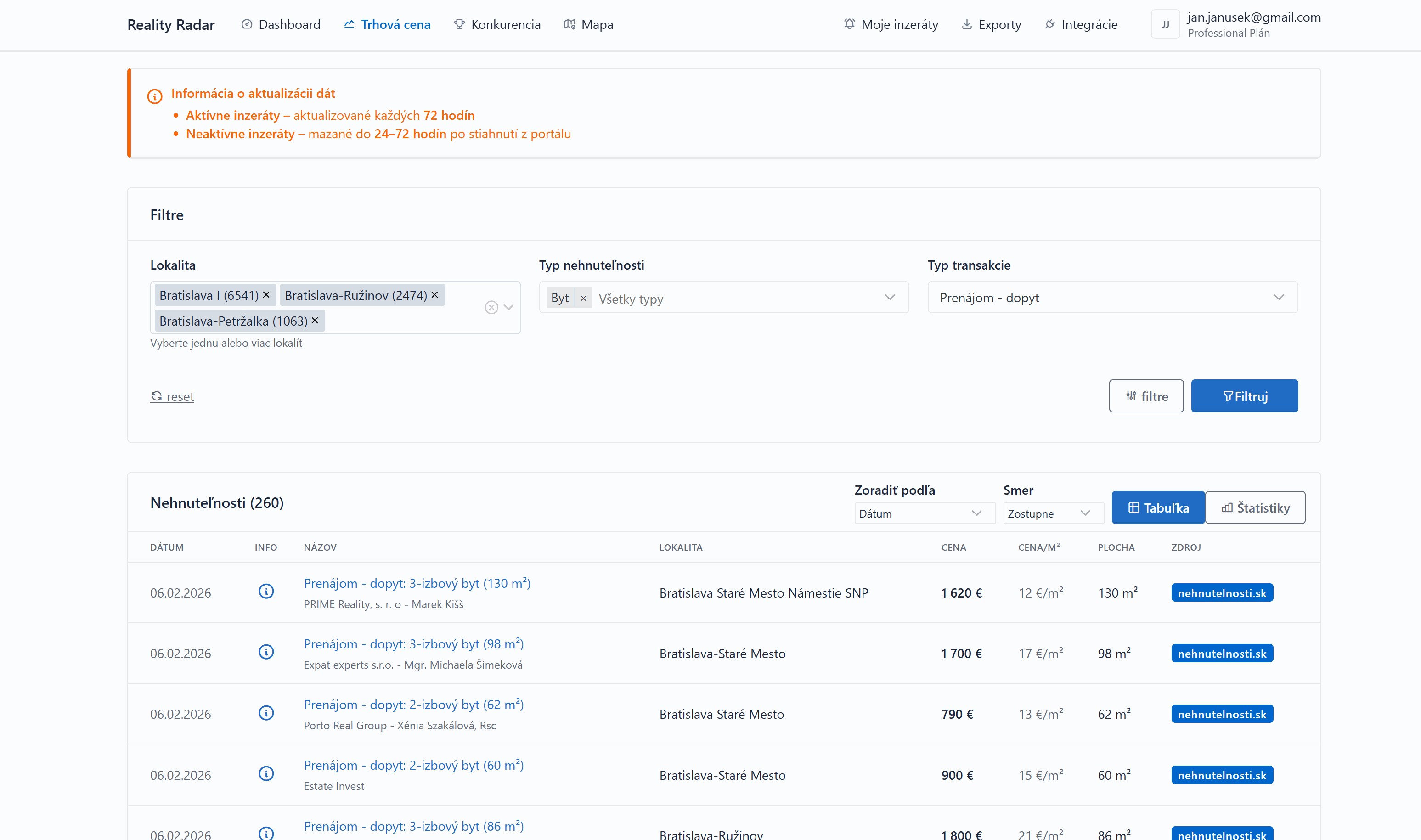Switch to Tabuľka view

pyautogui.click(x=1158, y=508)
